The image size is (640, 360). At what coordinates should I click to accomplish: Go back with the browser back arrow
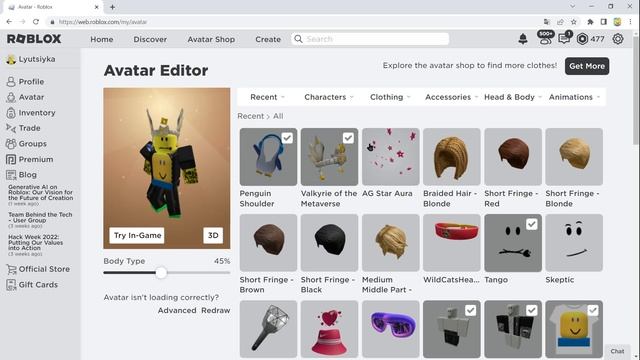[x=9, y=22]
